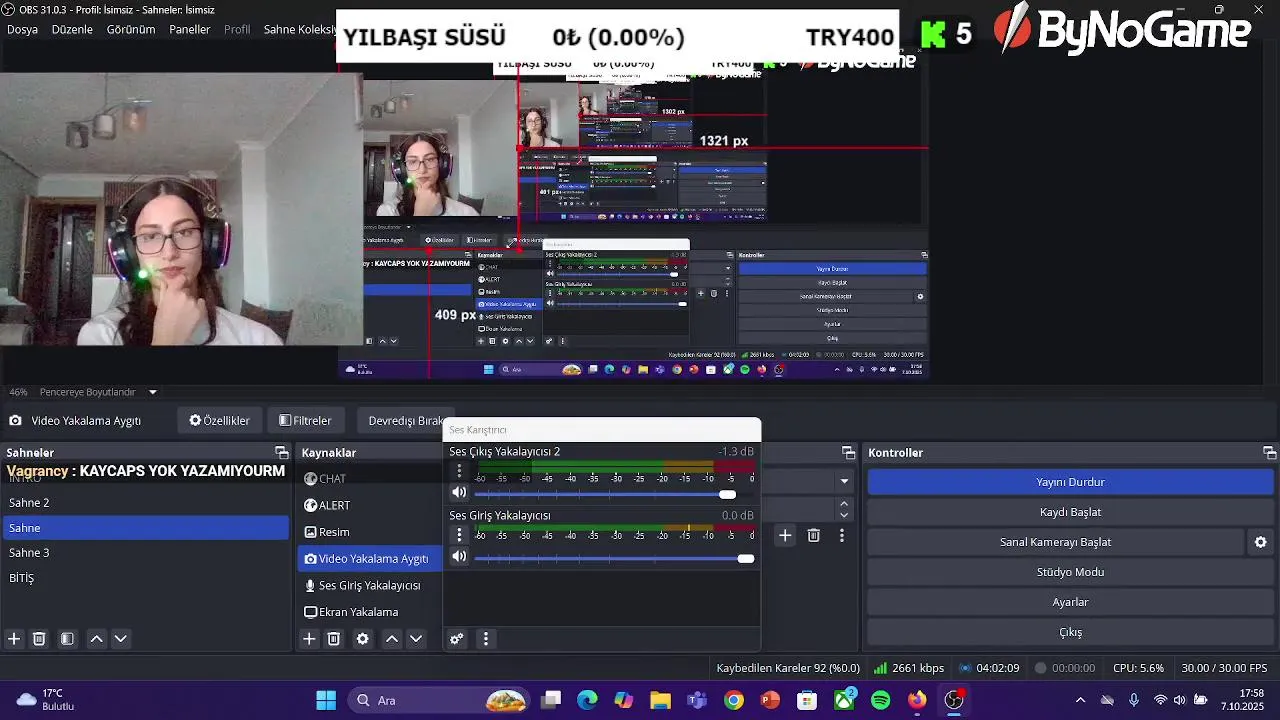Add a new scene with plus icon

[x=14, y=639]
